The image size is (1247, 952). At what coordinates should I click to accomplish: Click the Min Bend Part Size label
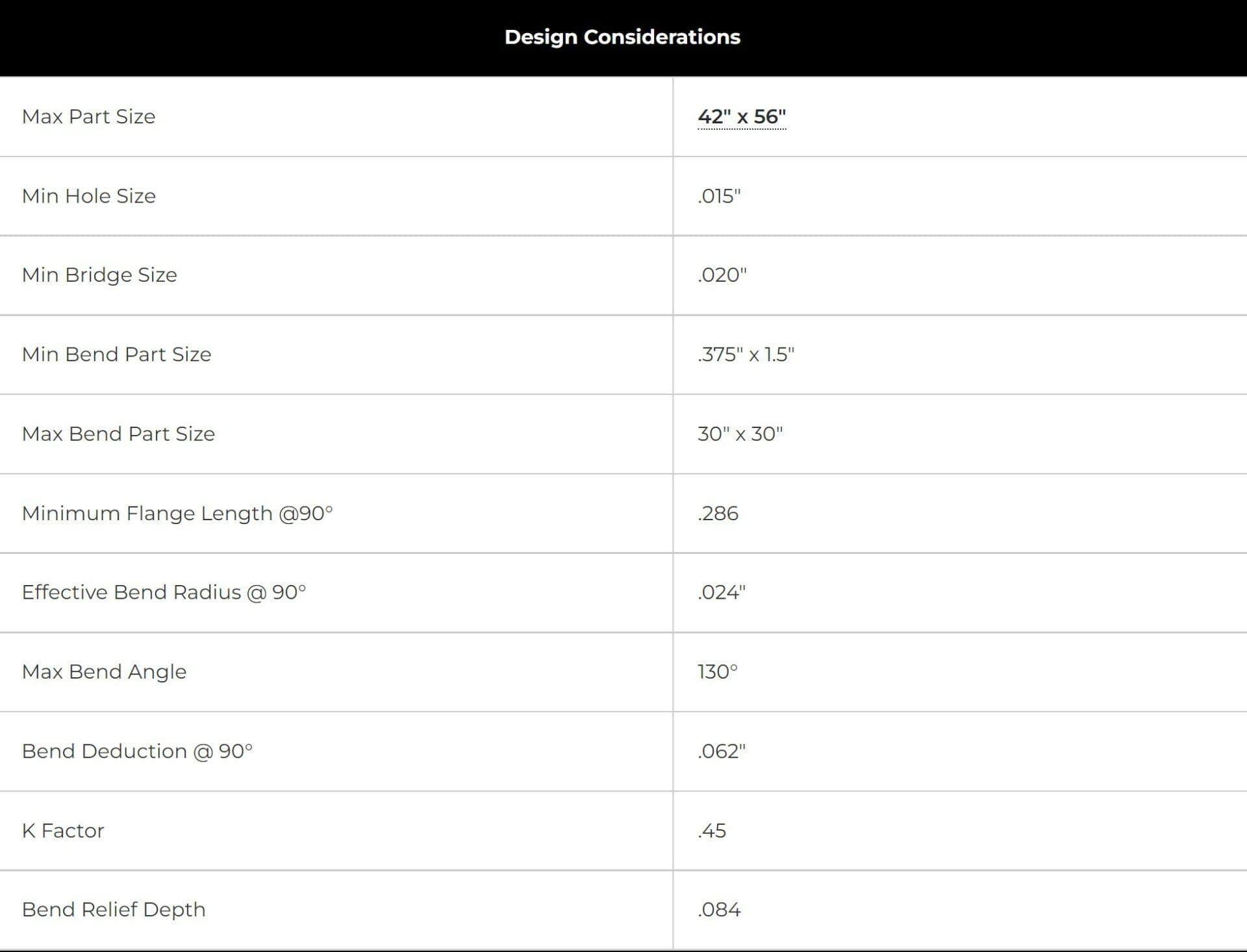(x=117, y=355)
